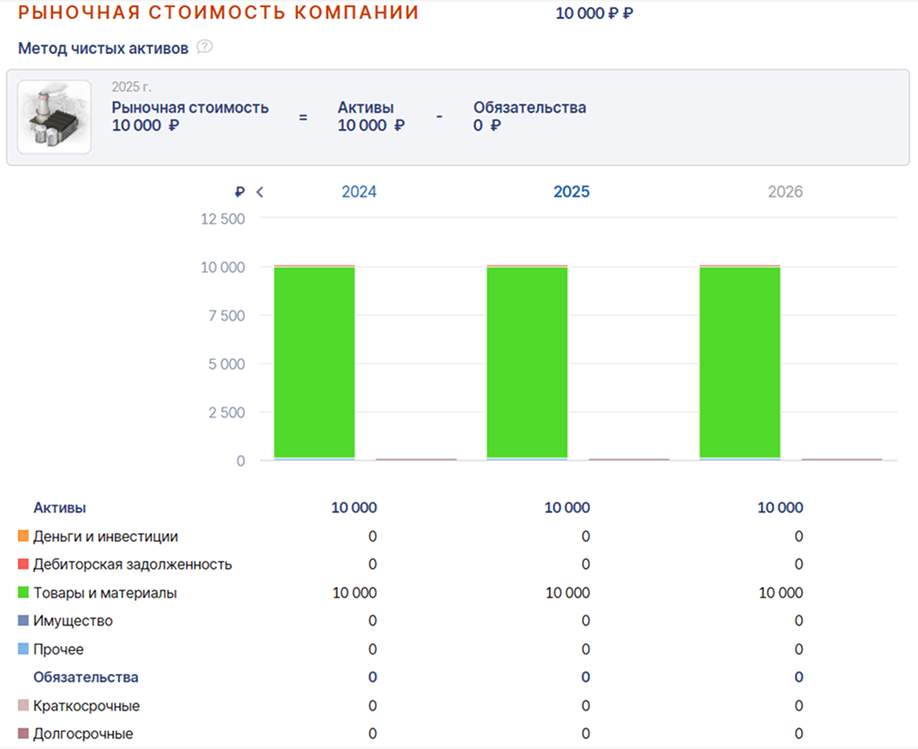918x749 pixels.
Task: Click the ruble currency symbol above chart
Action: click(239, 192)
